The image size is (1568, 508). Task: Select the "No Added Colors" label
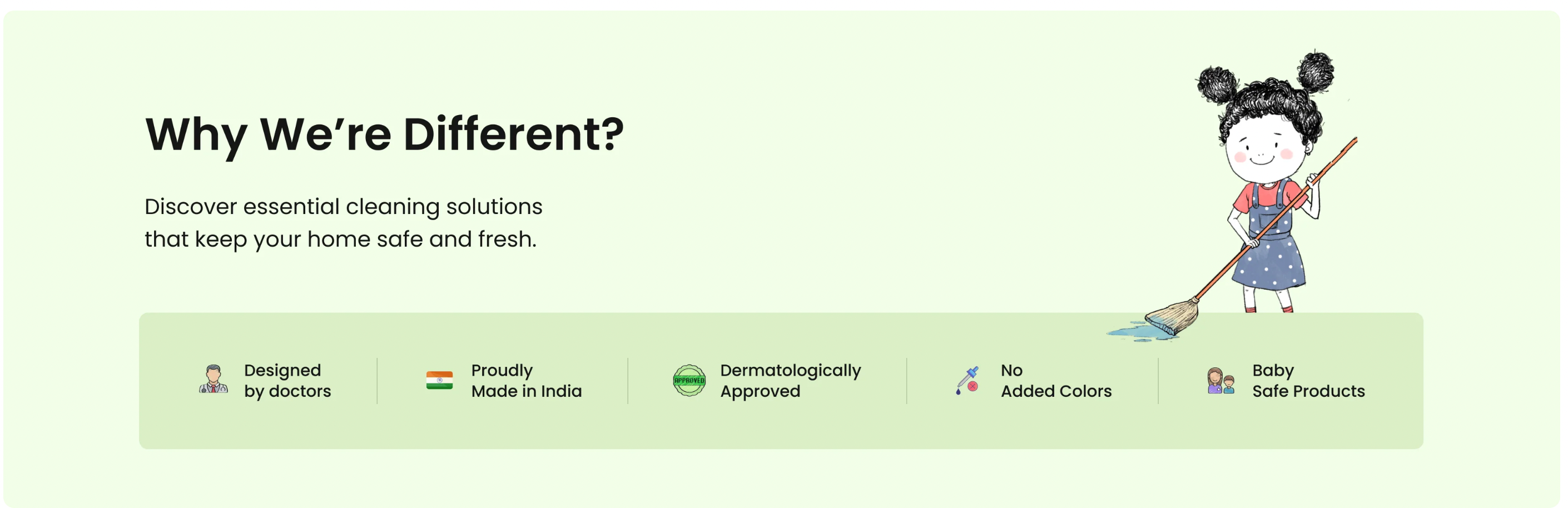[1055, 380]
